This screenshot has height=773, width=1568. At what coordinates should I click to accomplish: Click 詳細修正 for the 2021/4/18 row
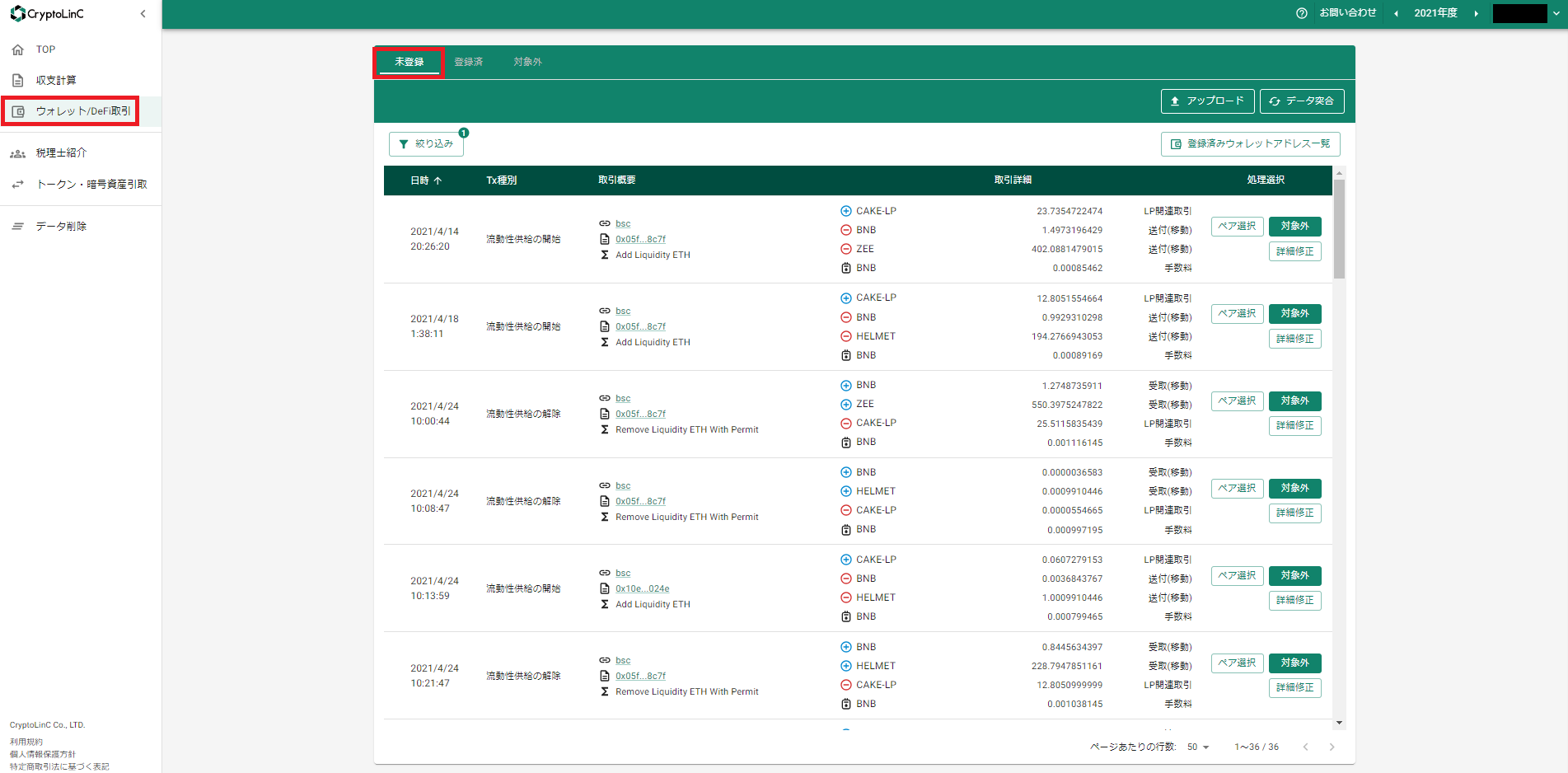[x=1294, y=339]
